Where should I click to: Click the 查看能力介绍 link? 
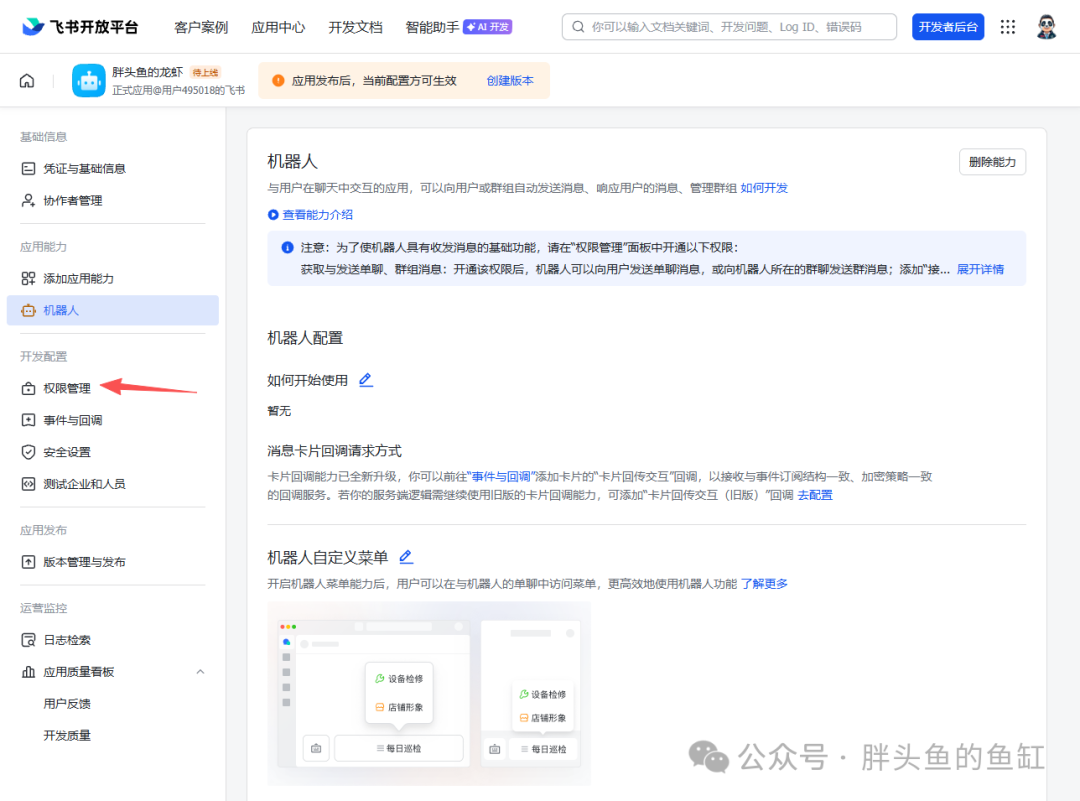311,215
